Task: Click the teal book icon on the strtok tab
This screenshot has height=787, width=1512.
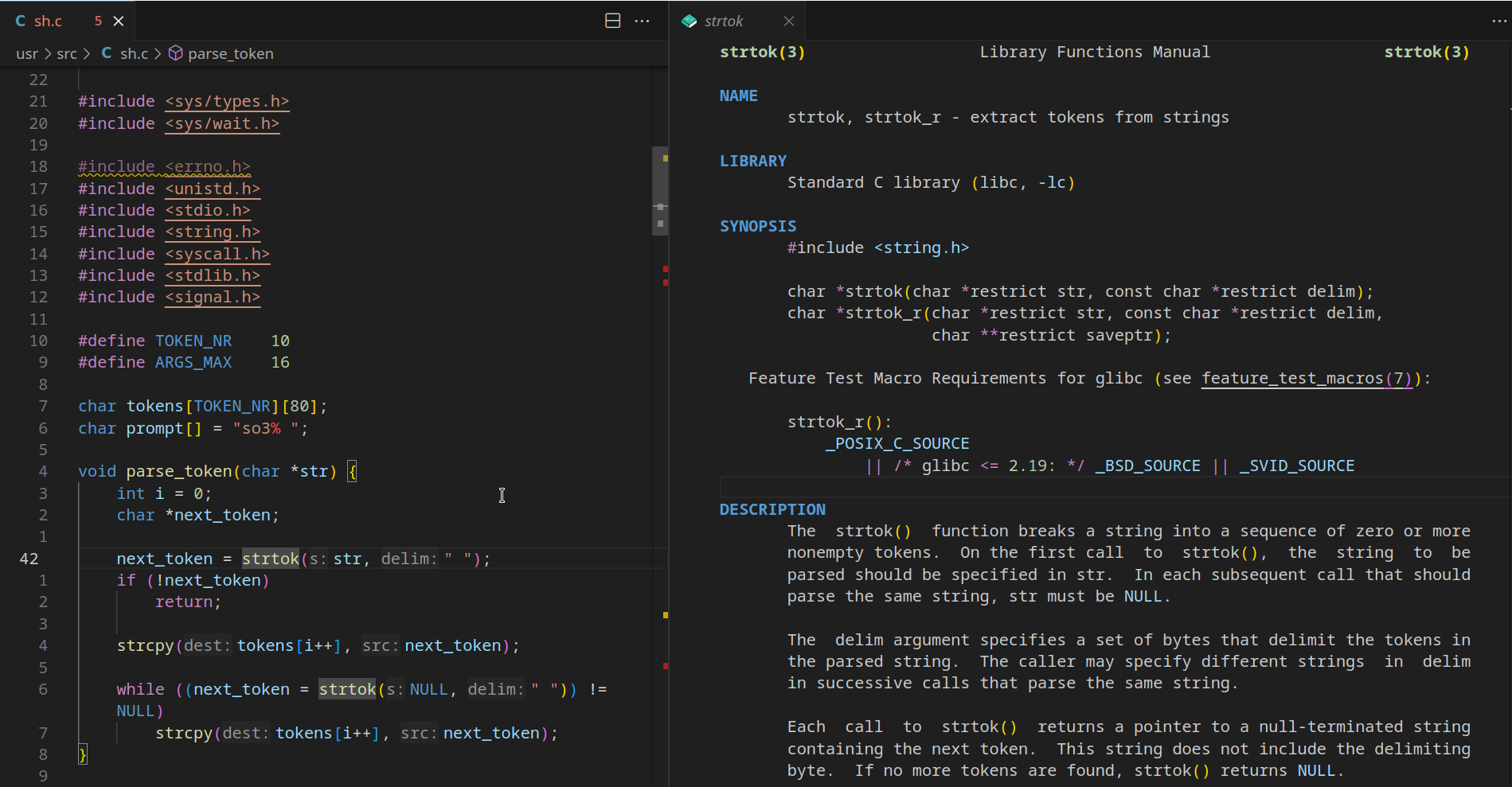Action: coord(688,21)
